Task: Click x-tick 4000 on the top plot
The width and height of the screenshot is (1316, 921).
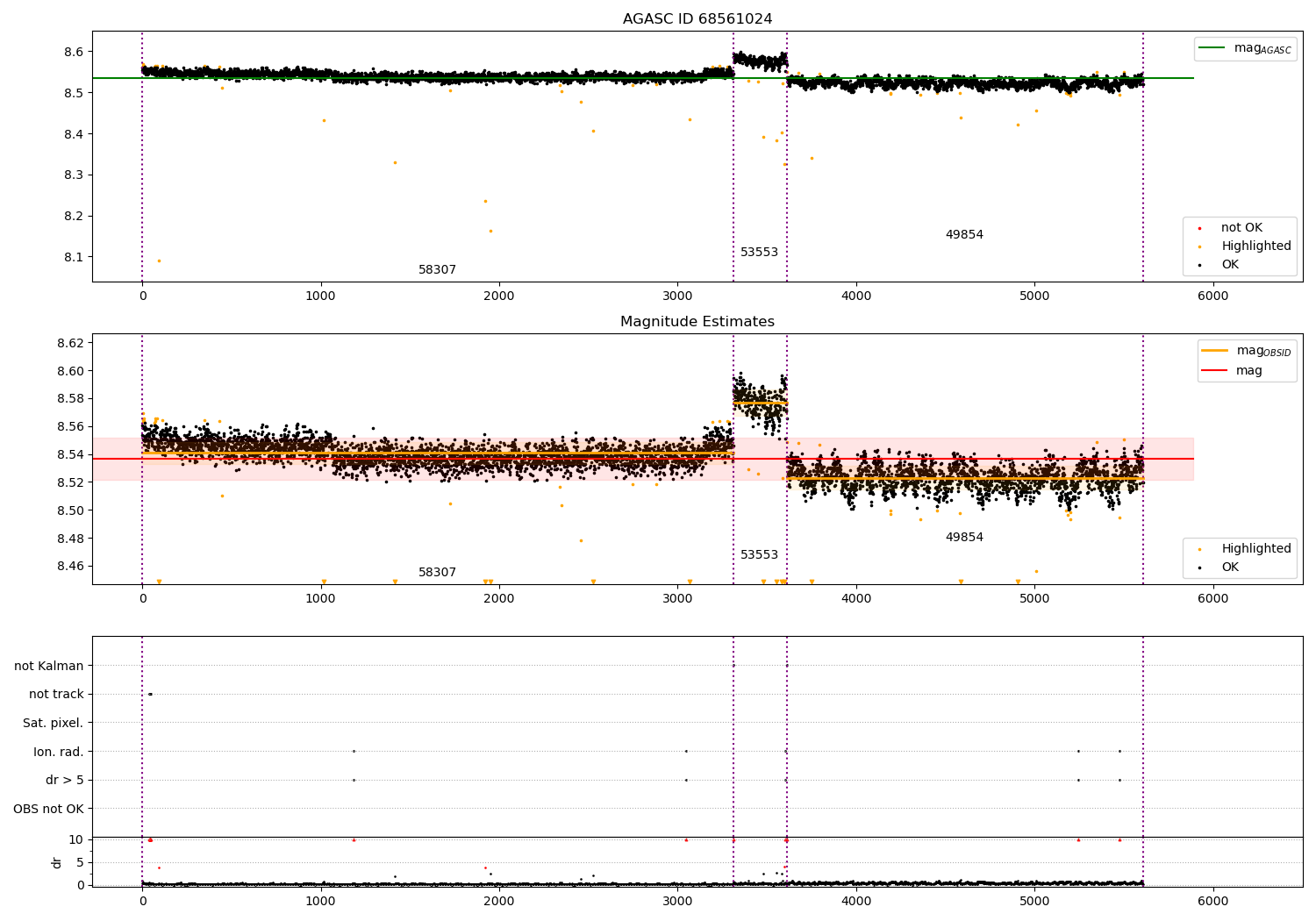Action: tap(856, 296)
